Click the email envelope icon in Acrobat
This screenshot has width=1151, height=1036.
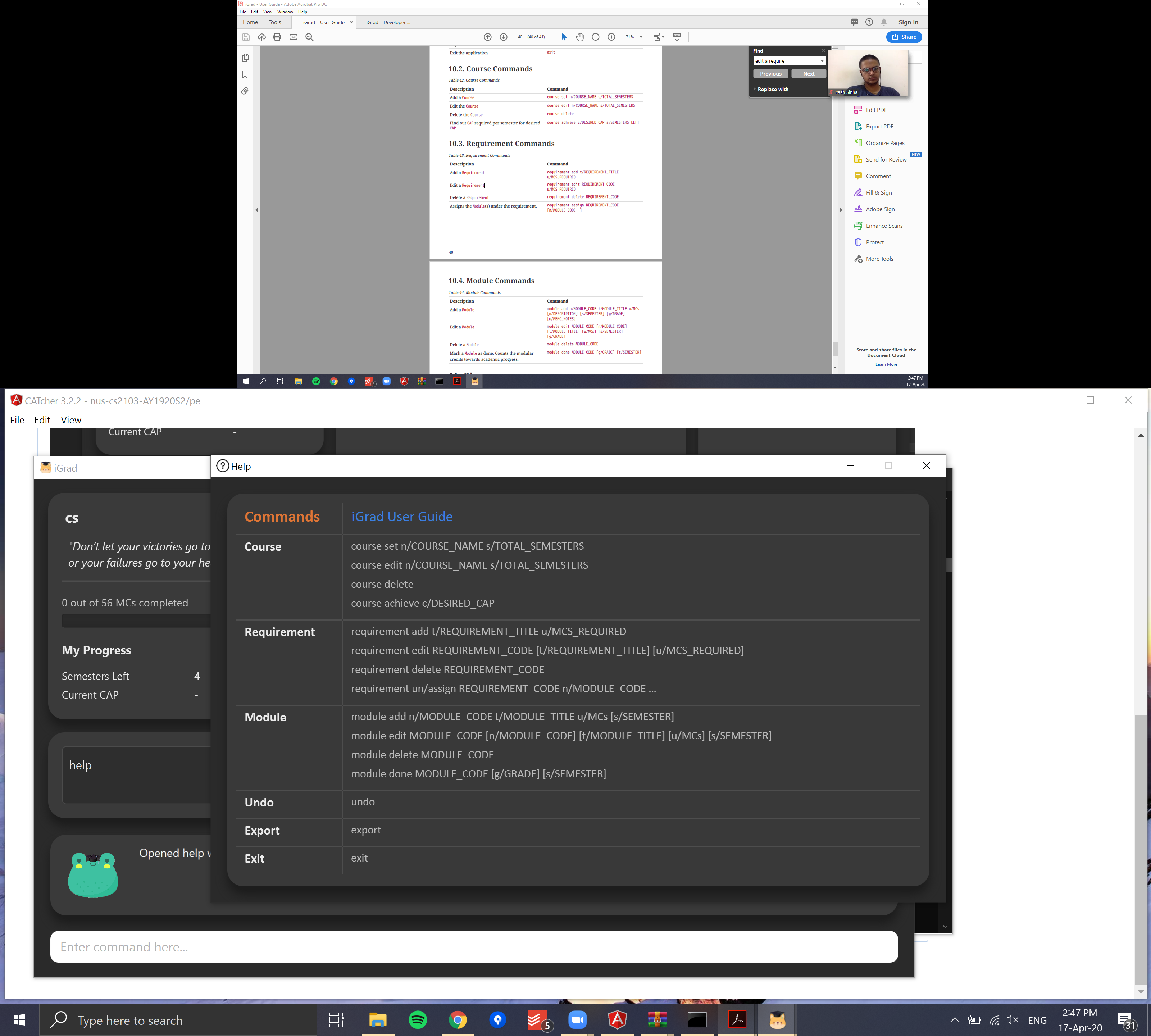point(293,37)
